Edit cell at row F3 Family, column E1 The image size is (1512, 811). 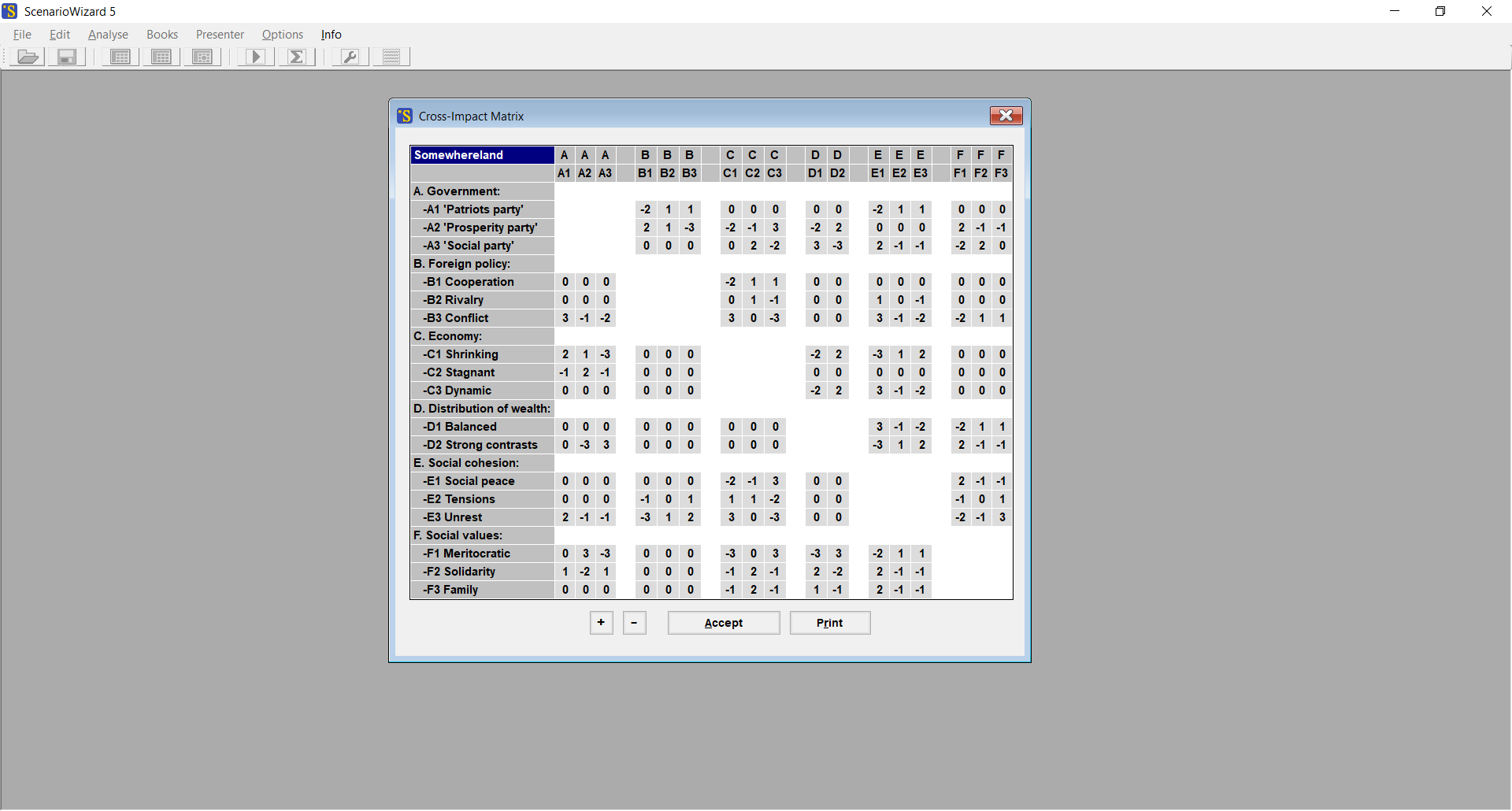pos(879,590)
